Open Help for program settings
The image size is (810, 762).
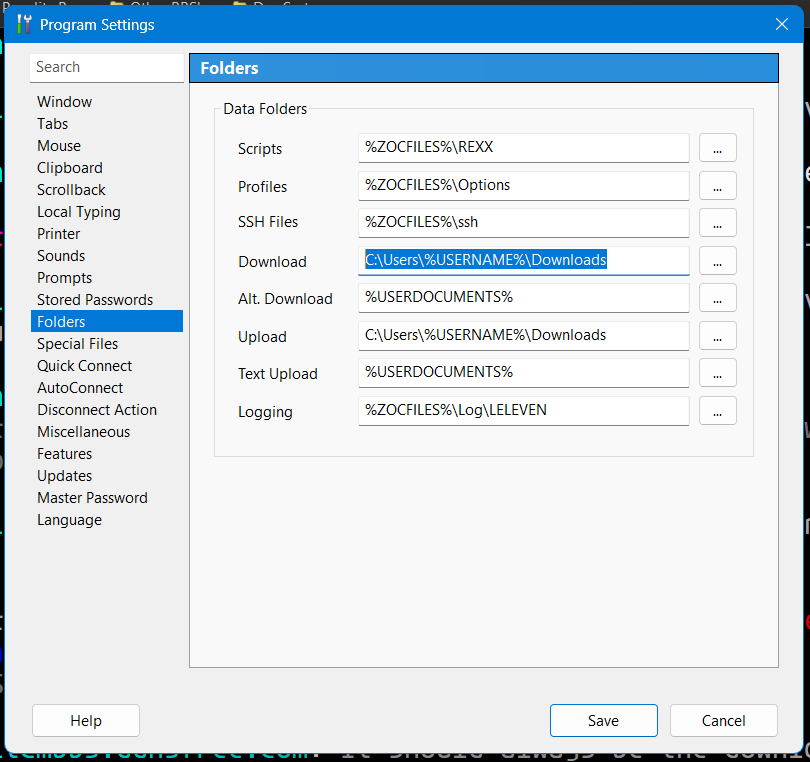tap(86, 720)
